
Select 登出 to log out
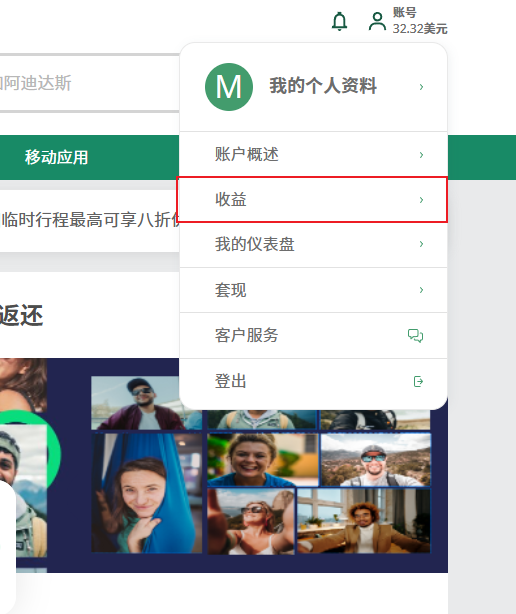click(x=313, y=381)
